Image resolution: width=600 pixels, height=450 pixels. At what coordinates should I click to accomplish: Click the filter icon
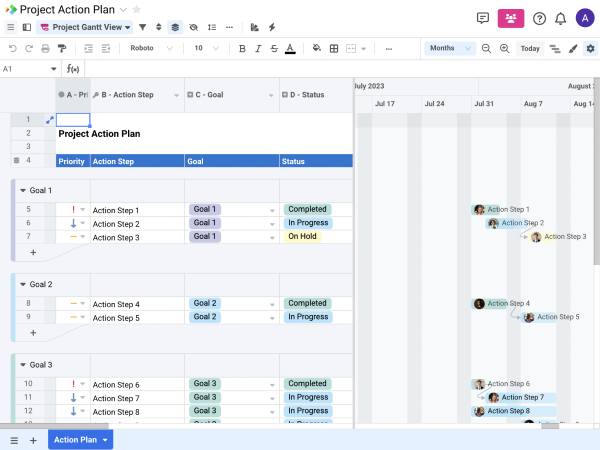click(142, 27)
